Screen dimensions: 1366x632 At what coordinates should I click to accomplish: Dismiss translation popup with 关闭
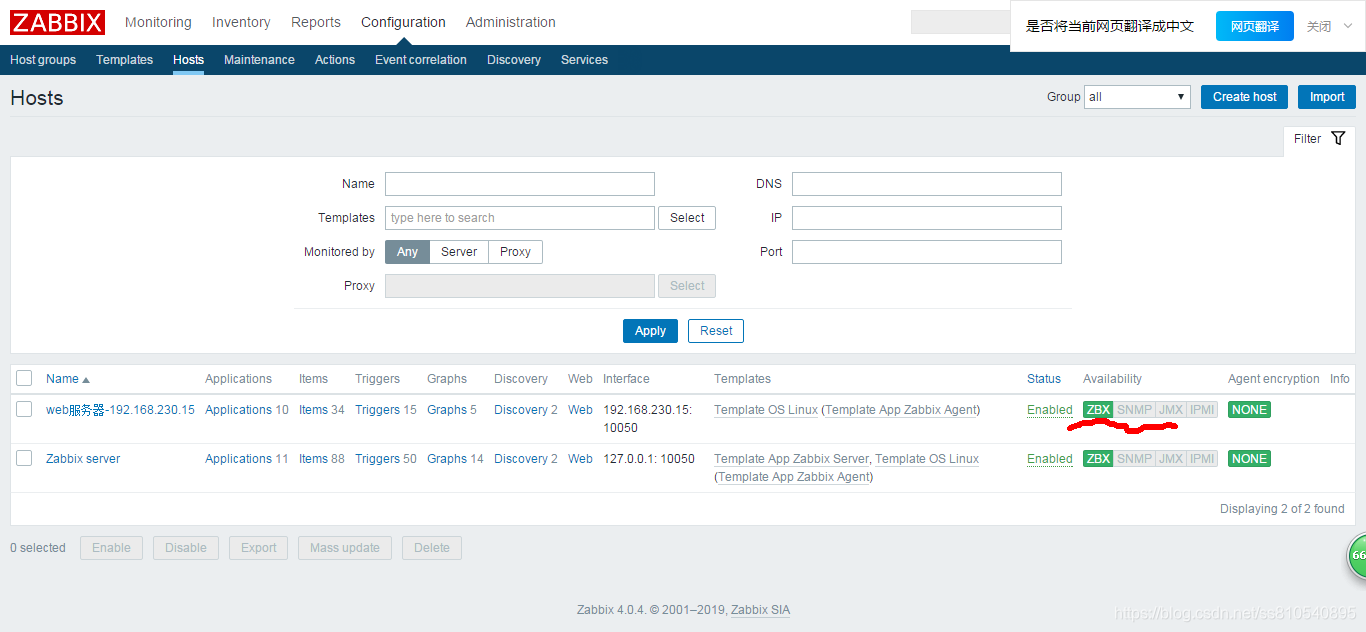click(x=1319, y=26)
